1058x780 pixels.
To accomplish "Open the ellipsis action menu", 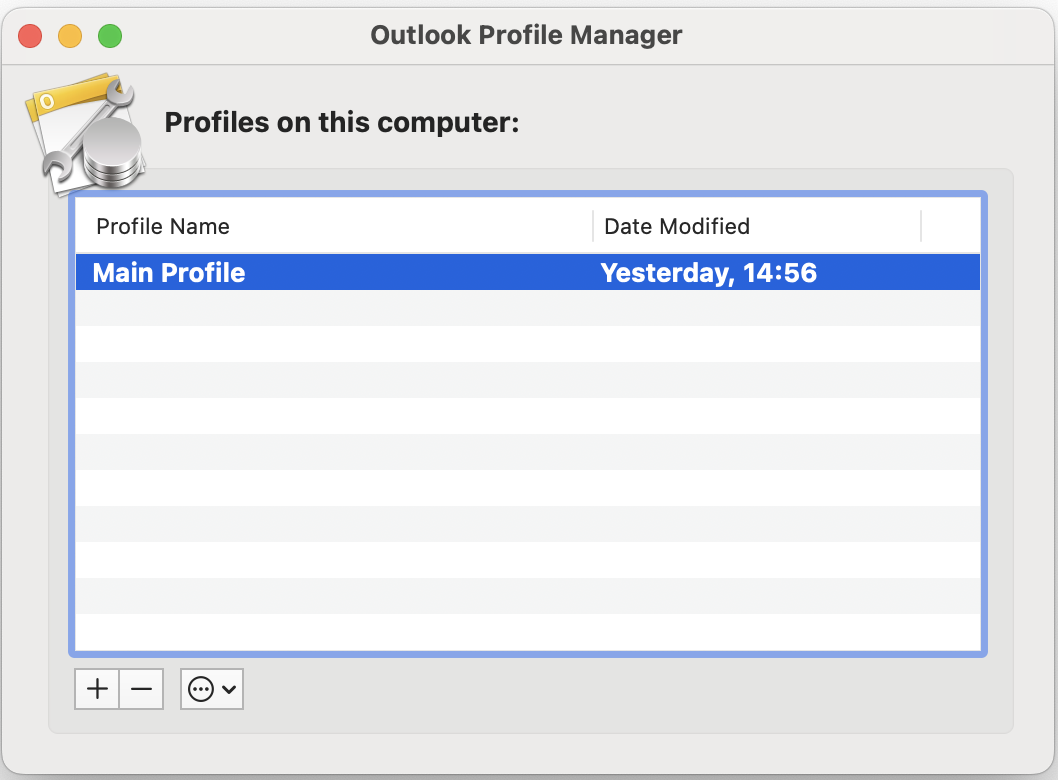I will pyautogui.click(x=202, y=689).
